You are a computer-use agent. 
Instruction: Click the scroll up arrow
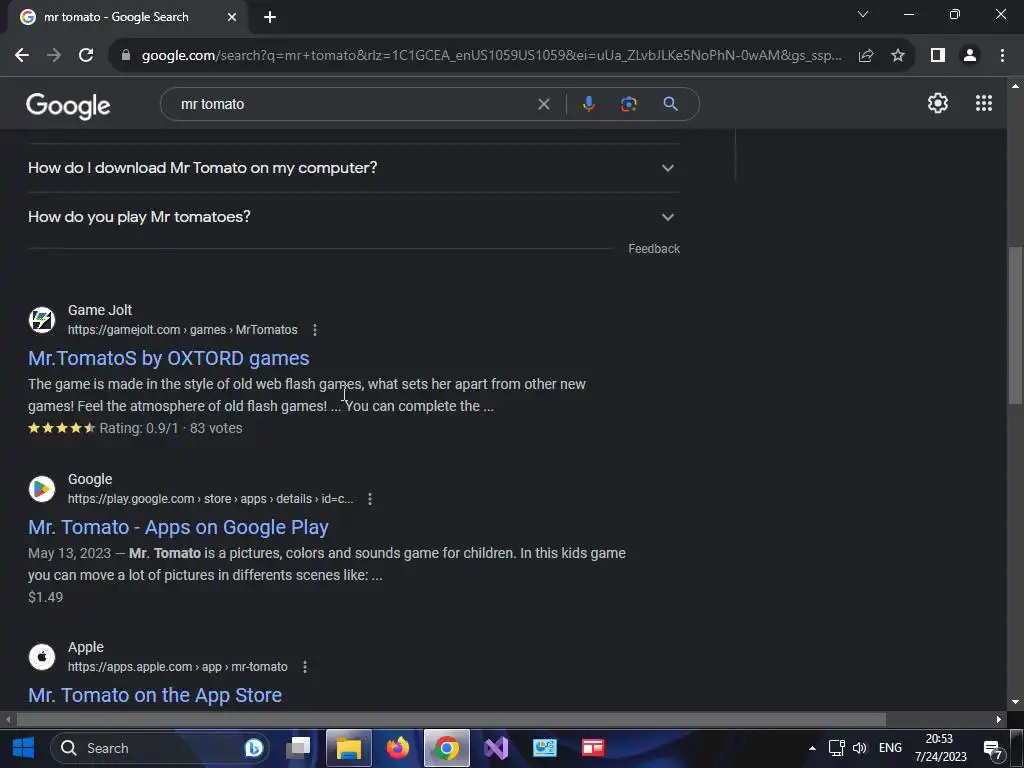1015,86
